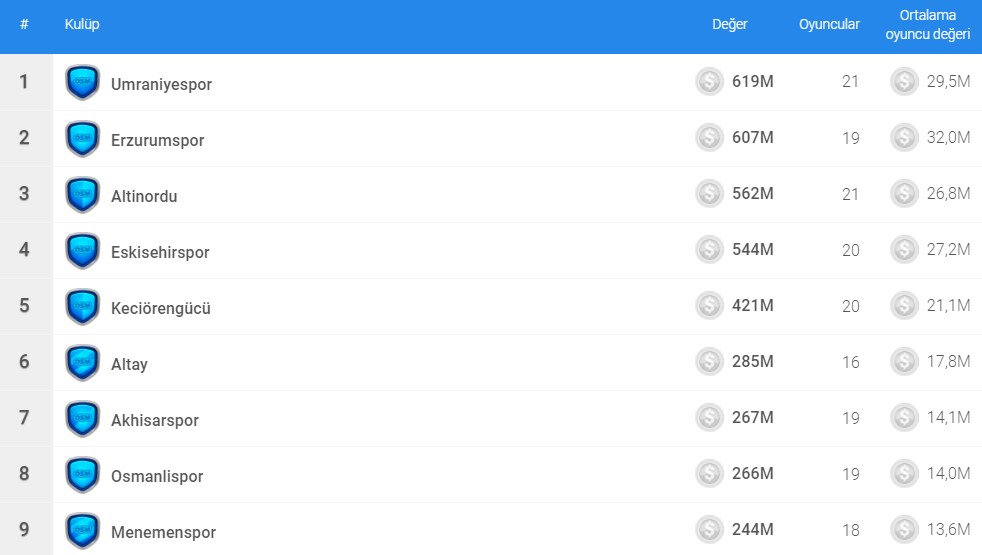Click coin icon beside 32,0M average
The height and width of the screenshot is (555, 982).
[904, 138]
